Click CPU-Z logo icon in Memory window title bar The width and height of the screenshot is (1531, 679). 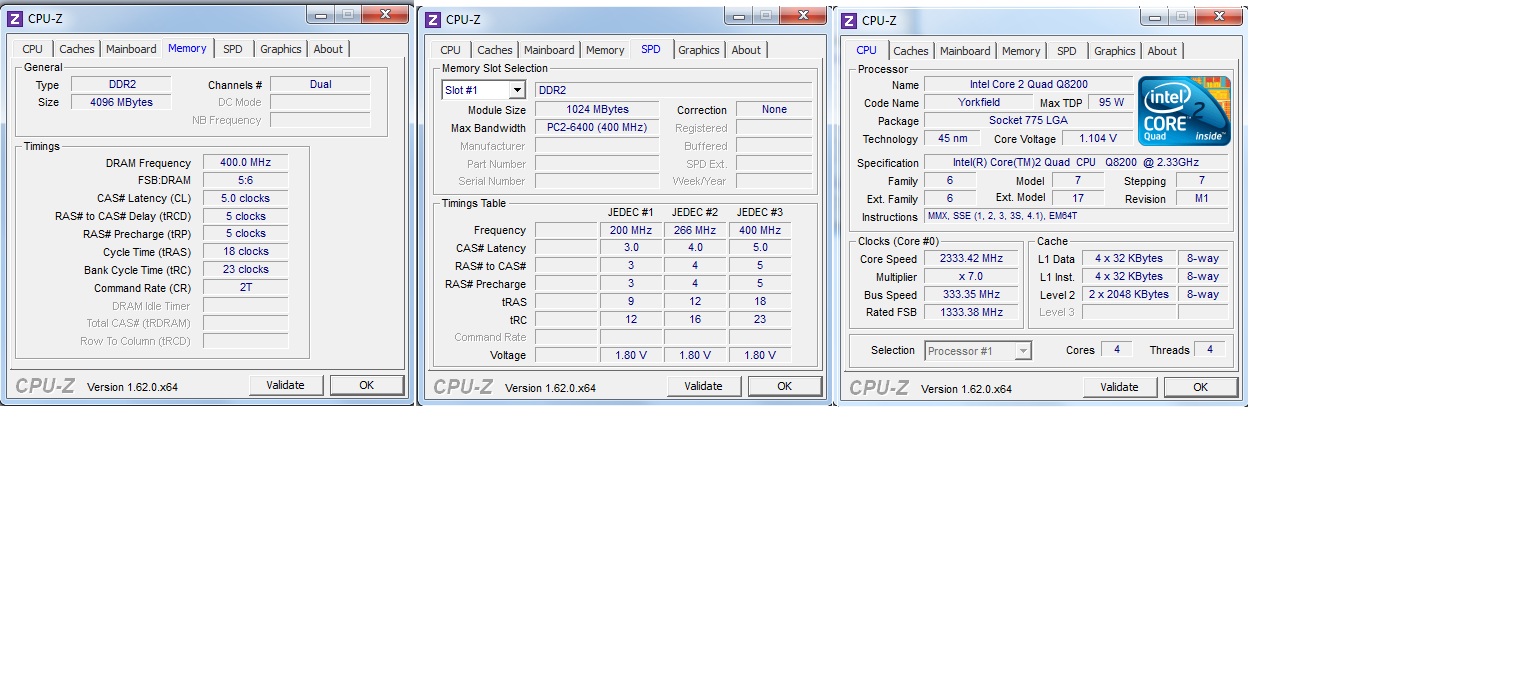[x=15, y=18]
